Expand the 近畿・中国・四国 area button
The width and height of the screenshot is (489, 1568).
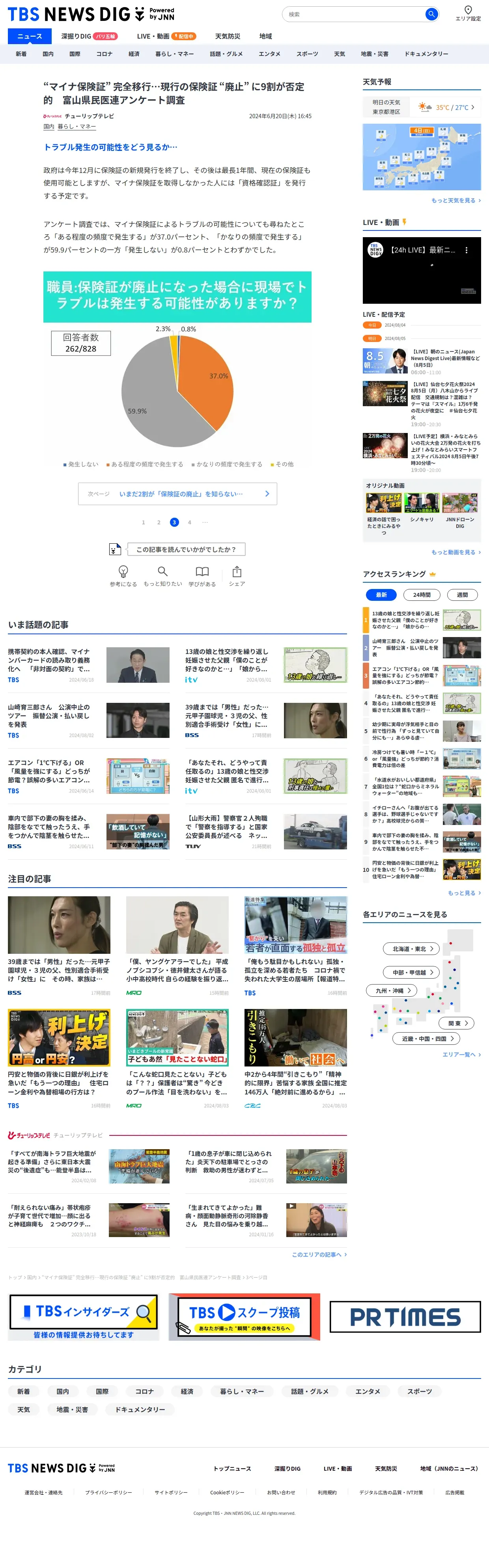tap(427, 1039)
